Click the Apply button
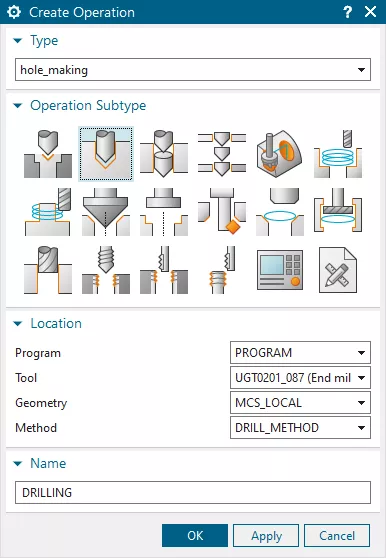386x558 pixels. click(266, 536)
